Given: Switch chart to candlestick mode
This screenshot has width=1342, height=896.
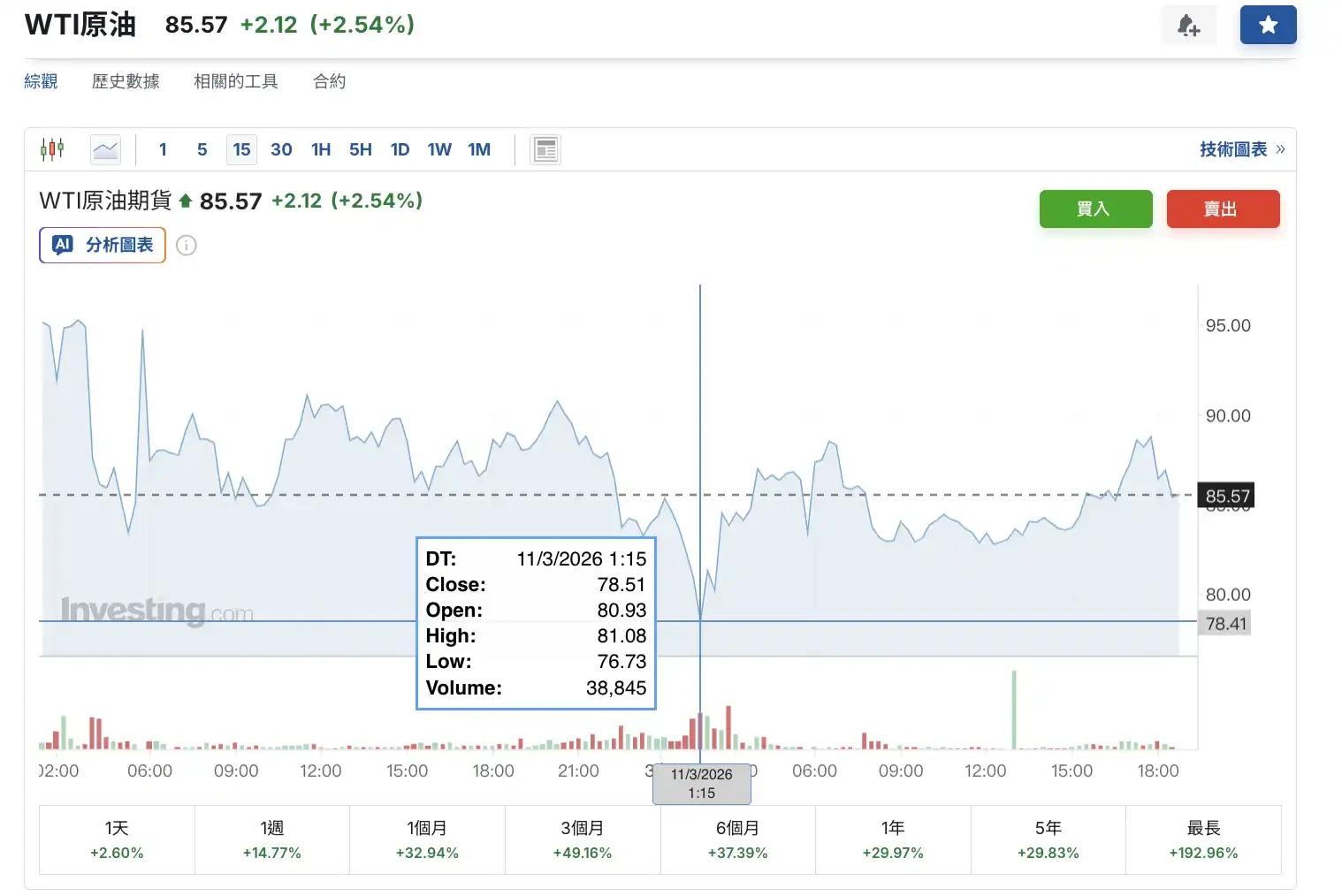Looking at the screenshot, I should (52, 148).
